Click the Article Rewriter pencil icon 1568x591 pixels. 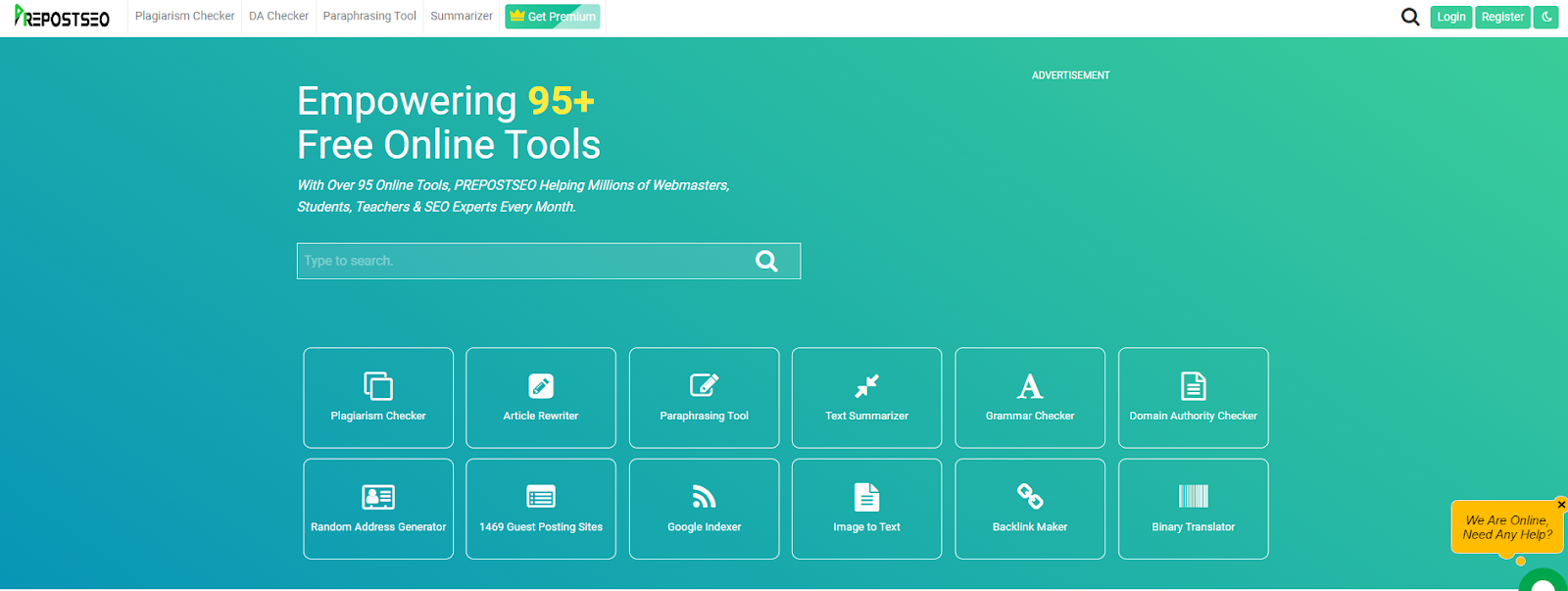click(541, 386)
